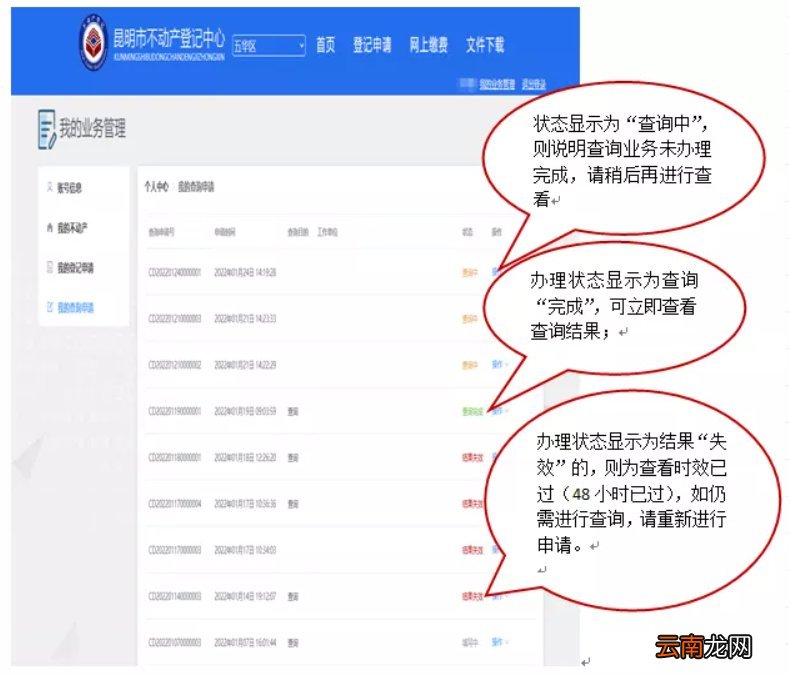Expand 操作 dropdown for row CD20220107000003

(x=500, y=642)
